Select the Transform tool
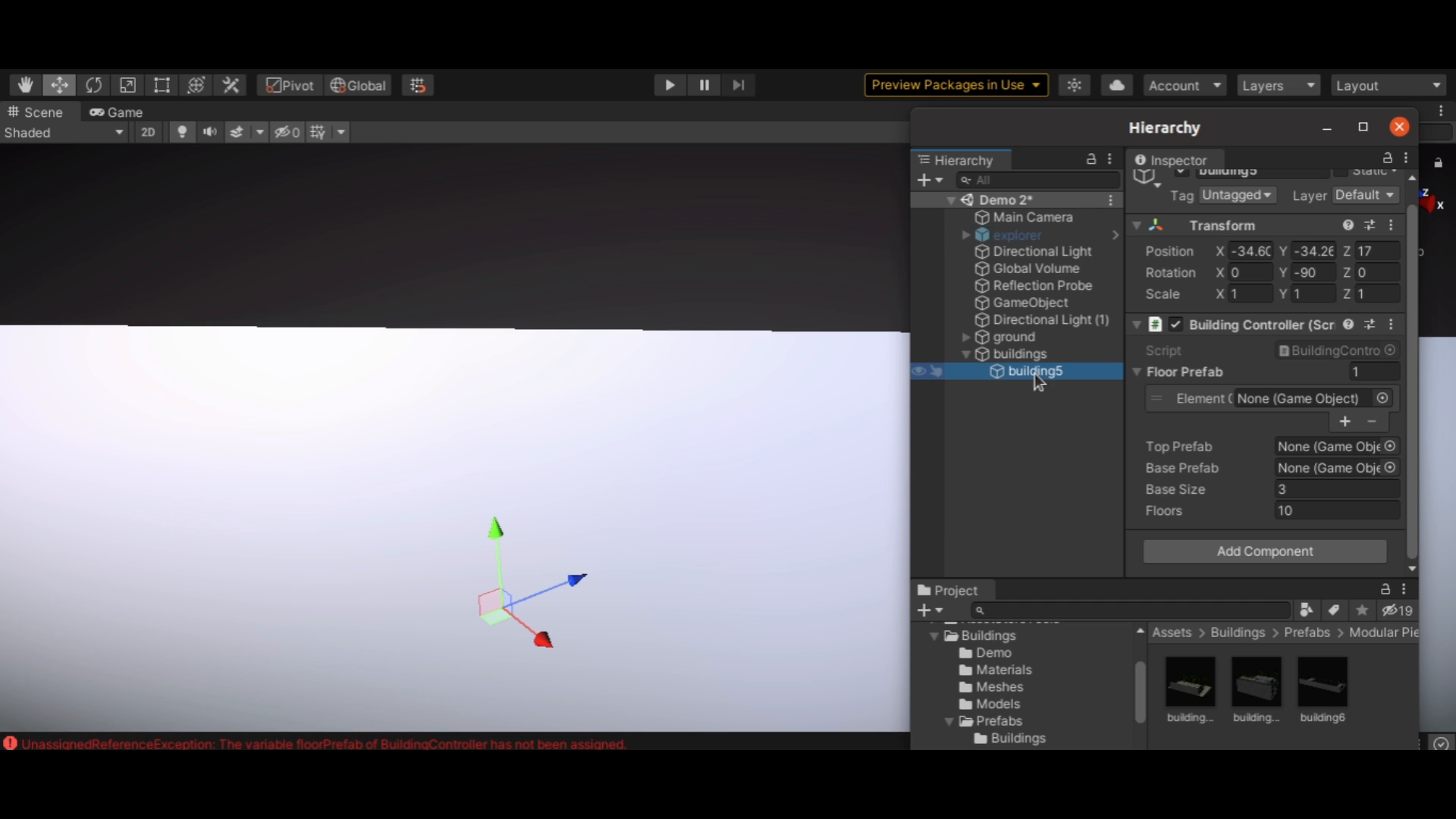 (196, 85)
